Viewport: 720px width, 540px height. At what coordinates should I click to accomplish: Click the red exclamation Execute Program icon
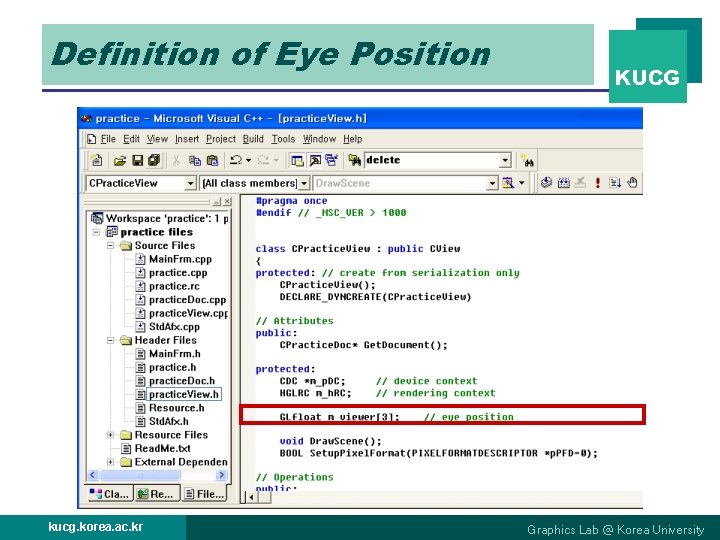(x=597, y=183)
